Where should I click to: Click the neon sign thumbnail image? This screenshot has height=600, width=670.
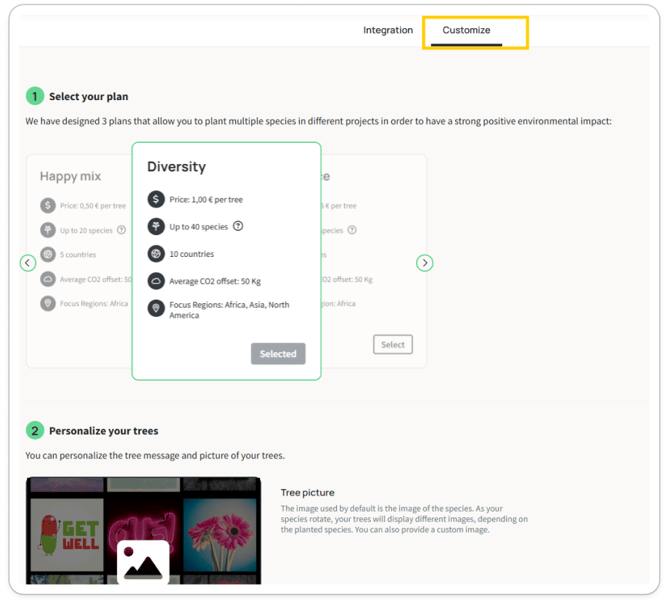tap(143, 526)
